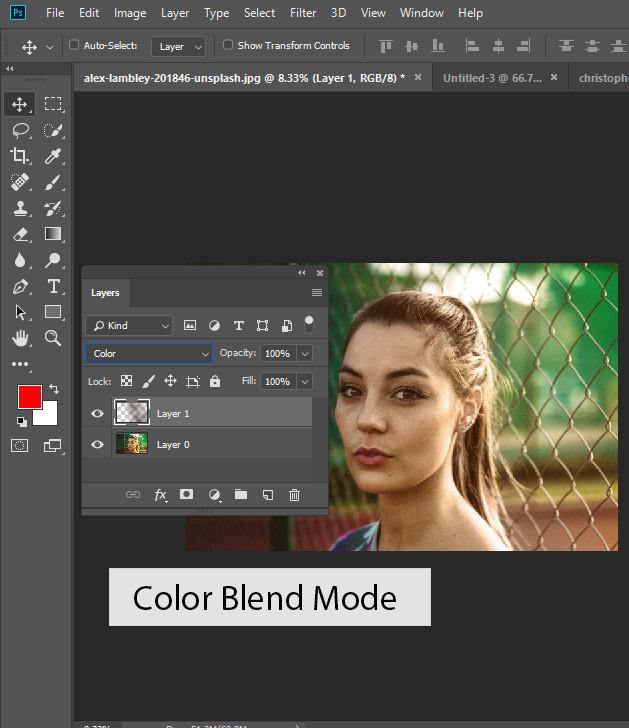Switch to the Untitled-3 document tab

click(492, 78)
